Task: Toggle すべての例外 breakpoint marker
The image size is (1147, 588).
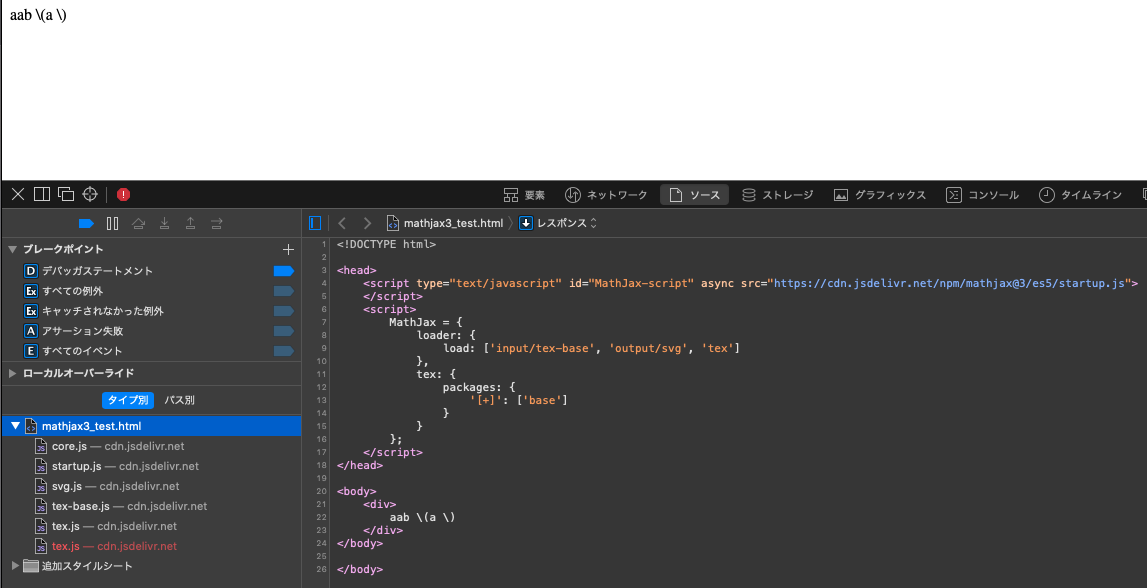Action: click(x=284, y=291)
